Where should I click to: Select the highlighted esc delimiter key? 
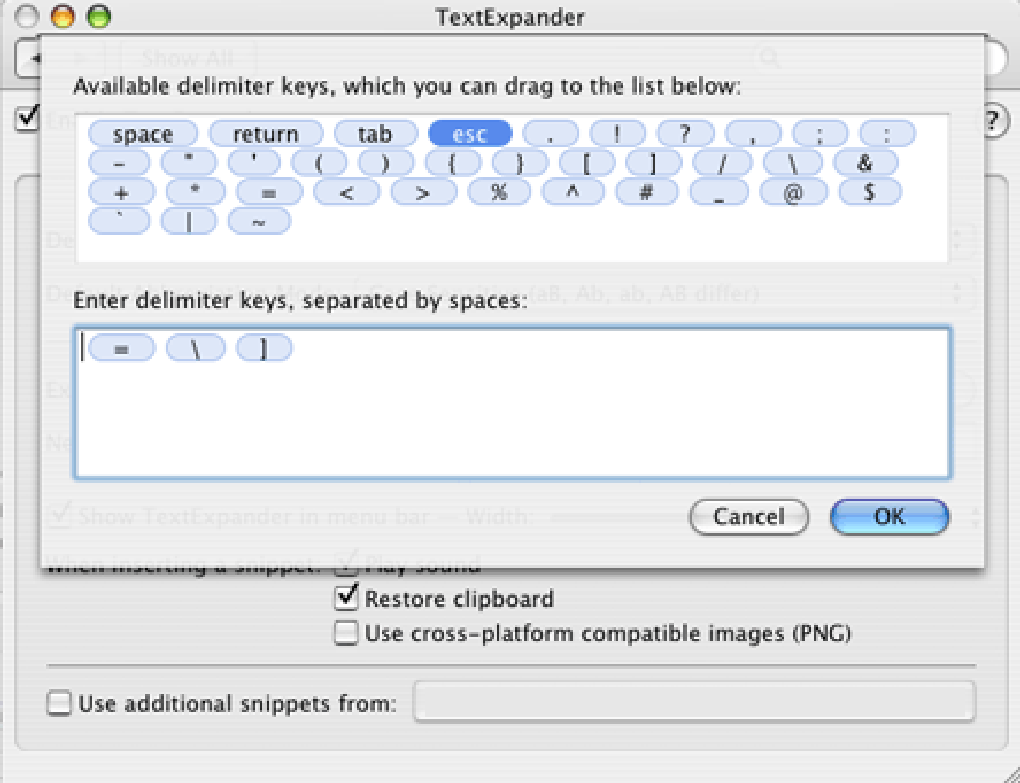(x=469, y=133)
